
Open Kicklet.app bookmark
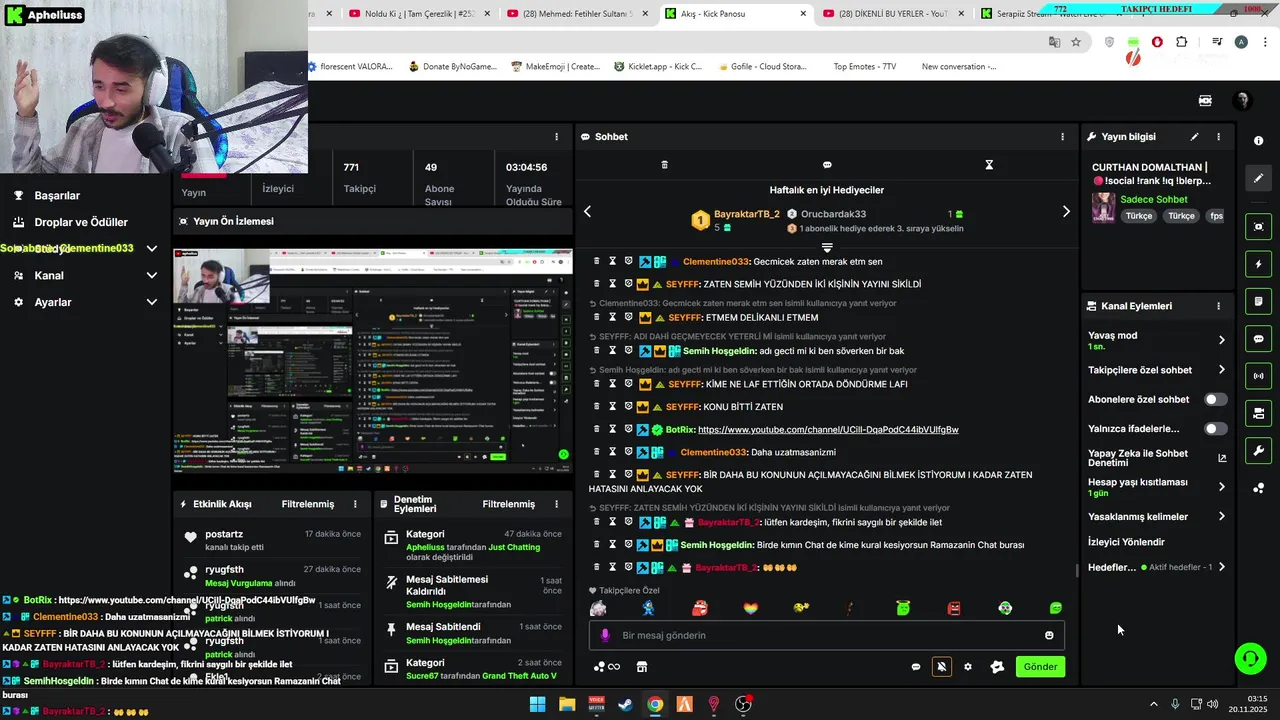coord(657,67)
